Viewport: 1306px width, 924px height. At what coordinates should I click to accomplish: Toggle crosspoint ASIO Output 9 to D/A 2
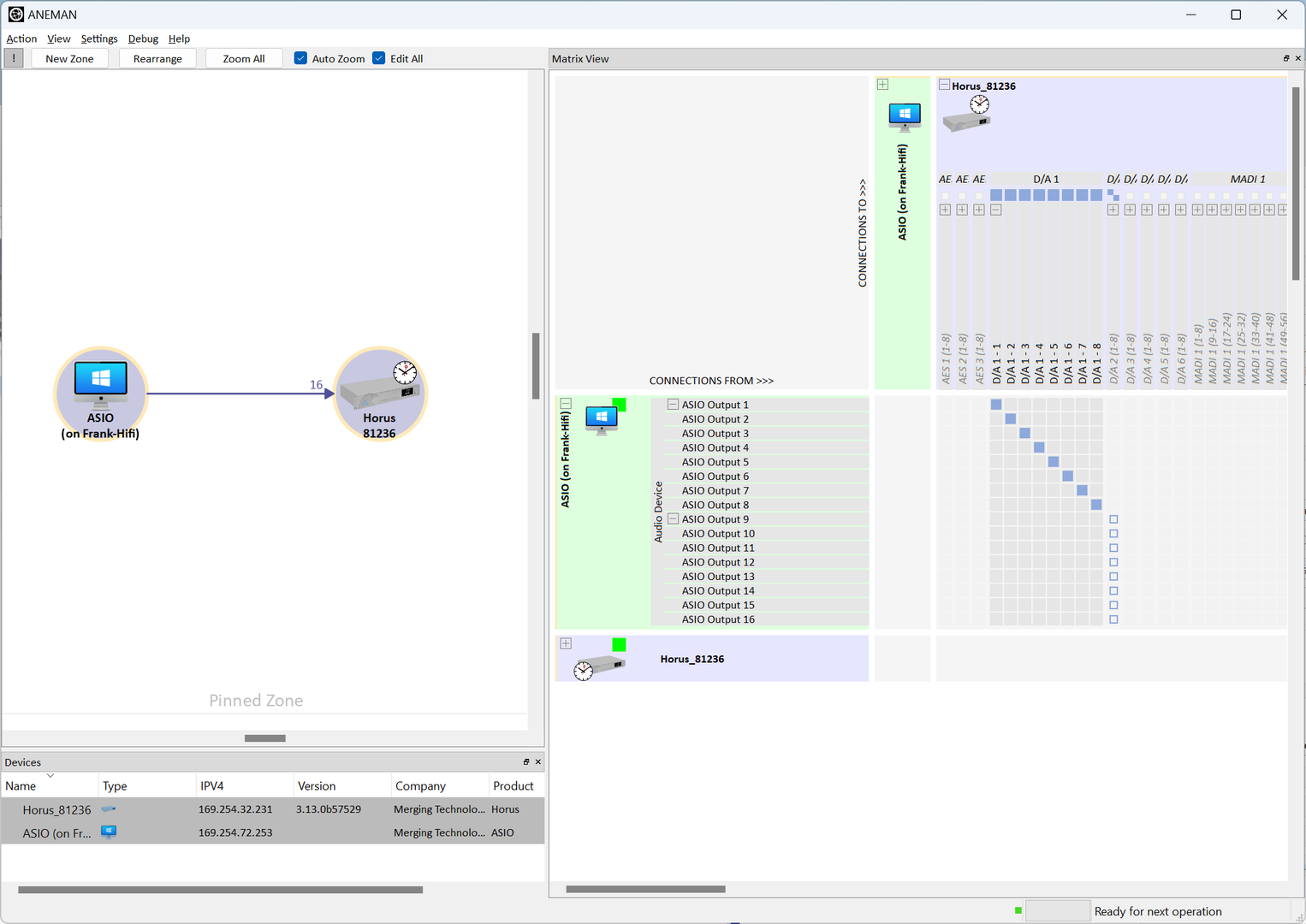[1113, 519]
